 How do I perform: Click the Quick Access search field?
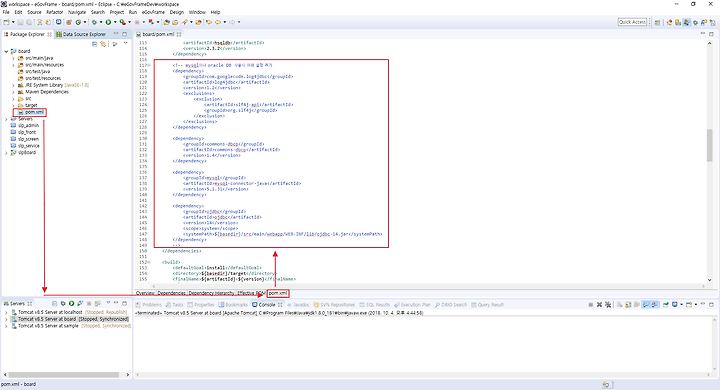click(632, 22)
